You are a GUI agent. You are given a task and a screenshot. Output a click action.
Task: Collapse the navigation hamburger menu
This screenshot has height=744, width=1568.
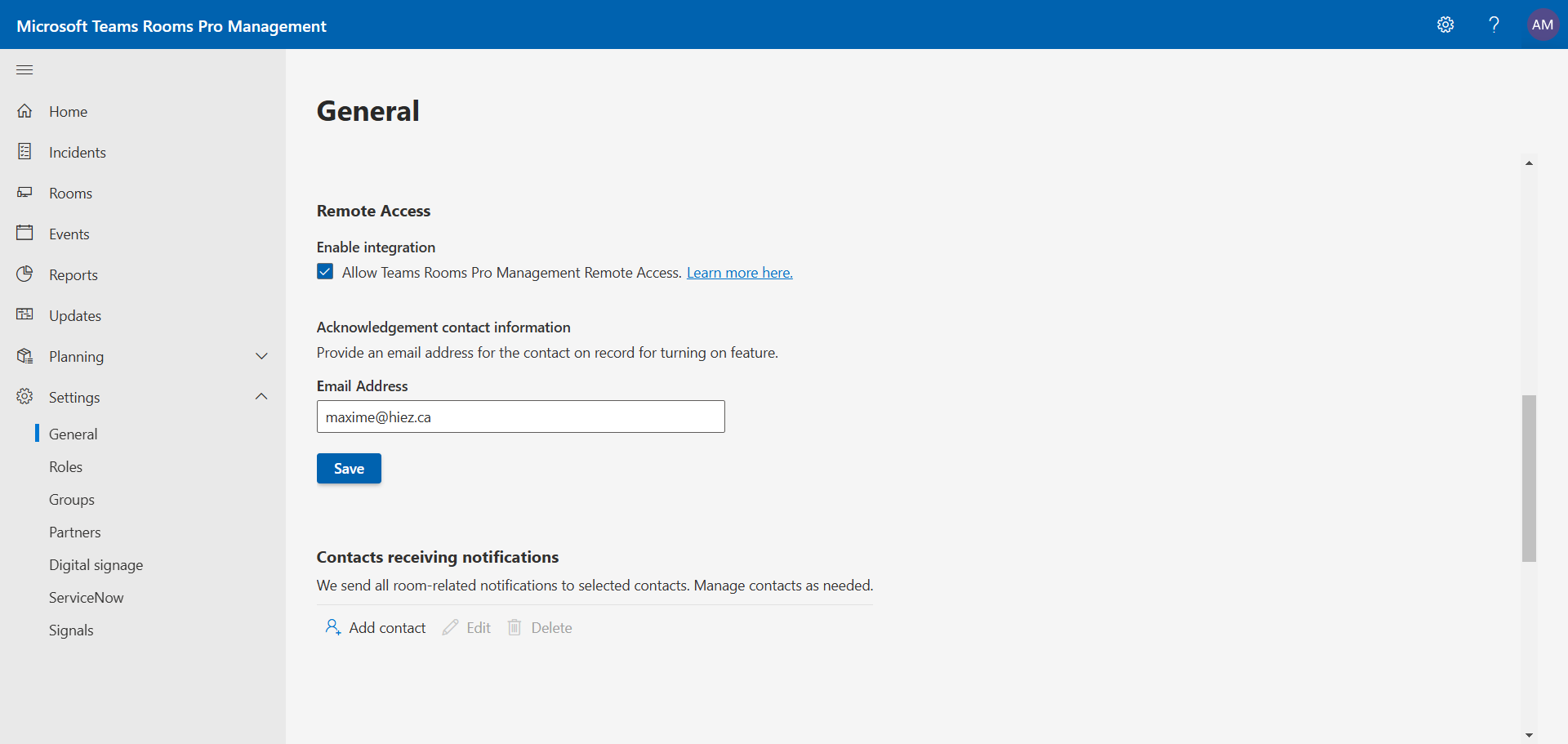(x=24, y=69)
